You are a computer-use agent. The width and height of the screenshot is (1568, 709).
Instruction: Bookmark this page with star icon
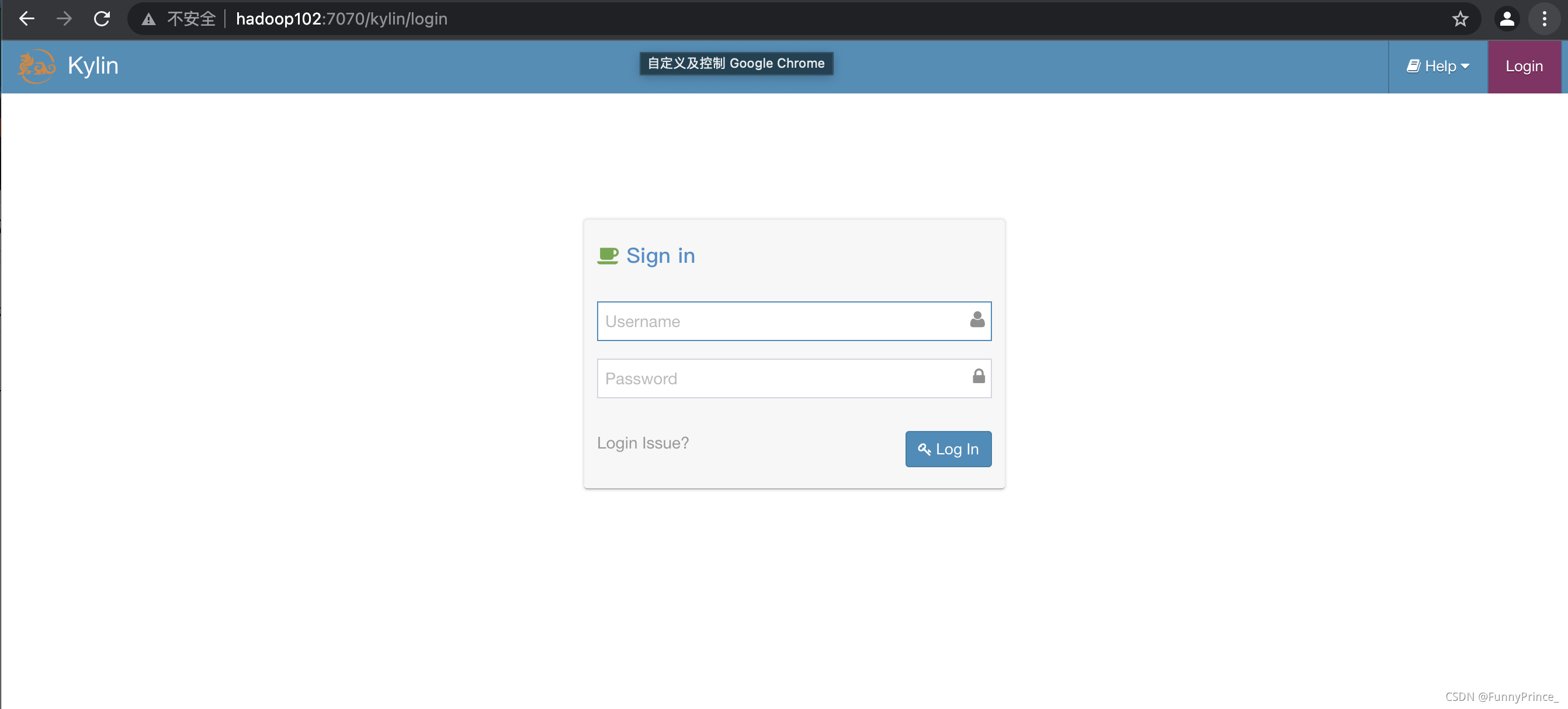[1460, 19]
